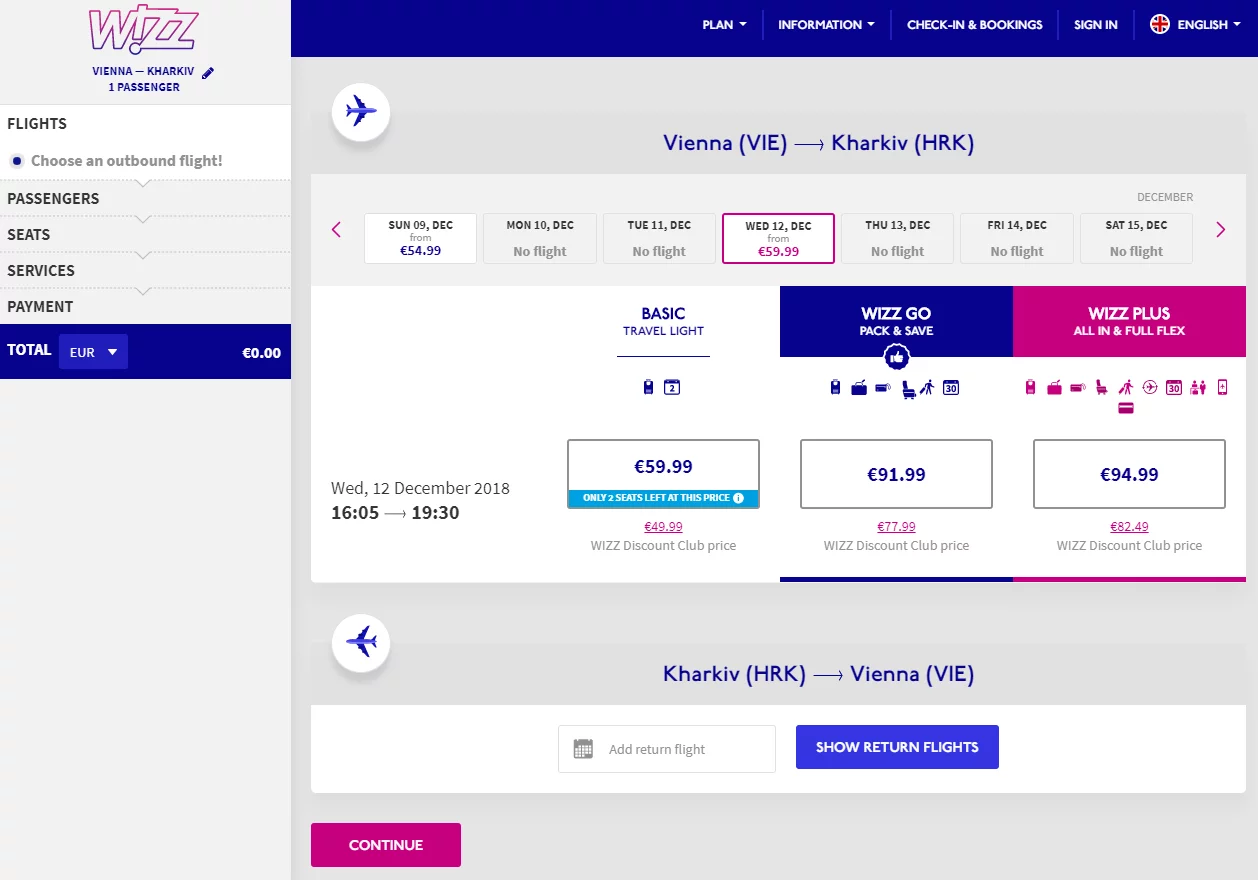Click the Wizz Air logo
The image size is (1258, 880).
pos(145,30)
